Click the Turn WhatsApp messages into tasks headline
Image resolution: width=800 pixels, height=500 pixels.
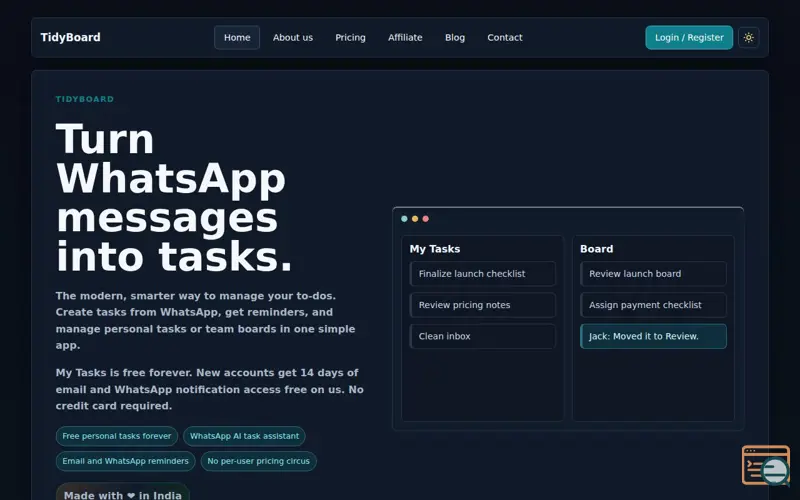(174, 197)
